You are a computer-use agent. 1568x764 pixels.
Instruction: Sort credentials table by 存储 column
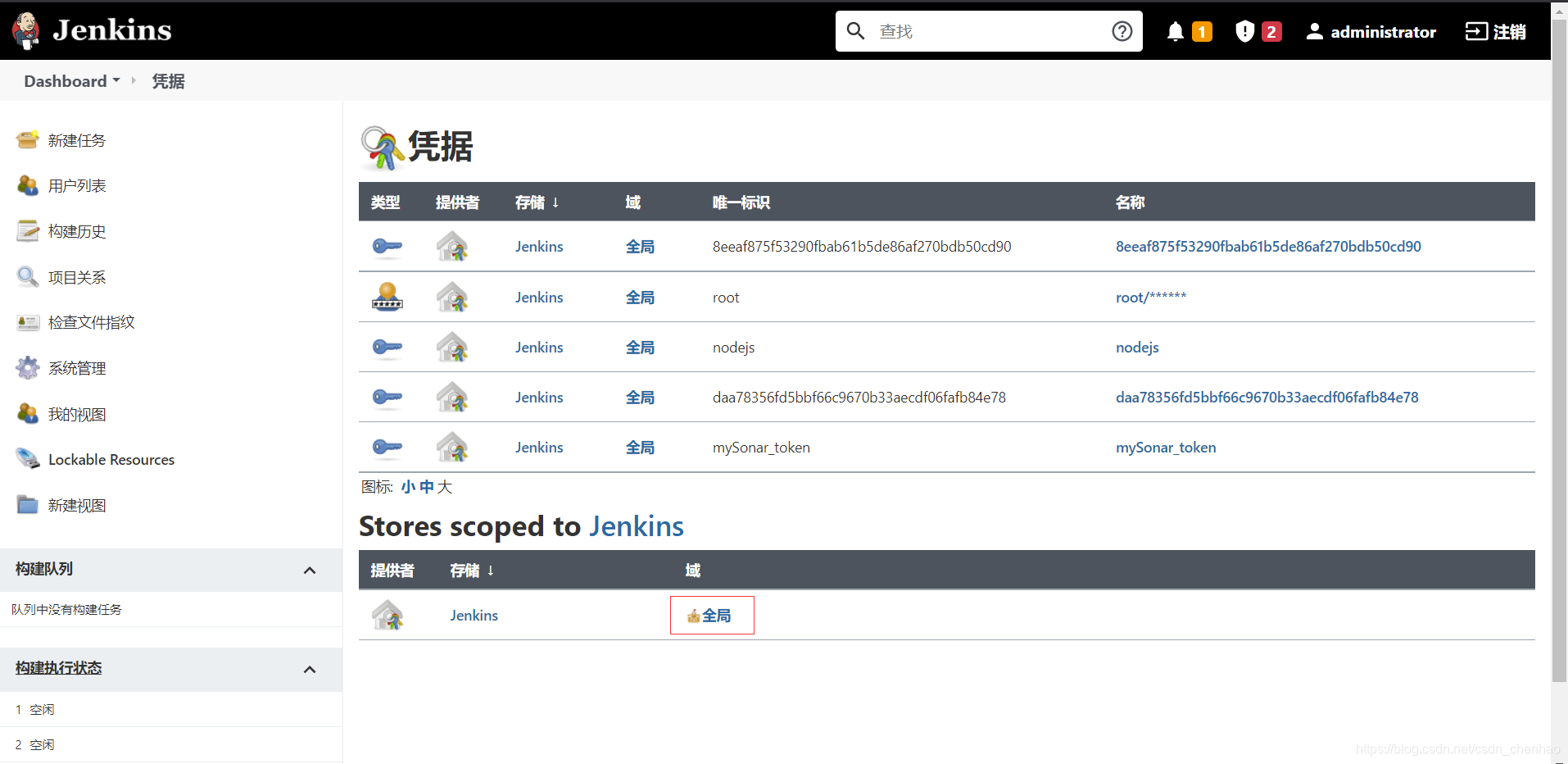click(537, 202)
